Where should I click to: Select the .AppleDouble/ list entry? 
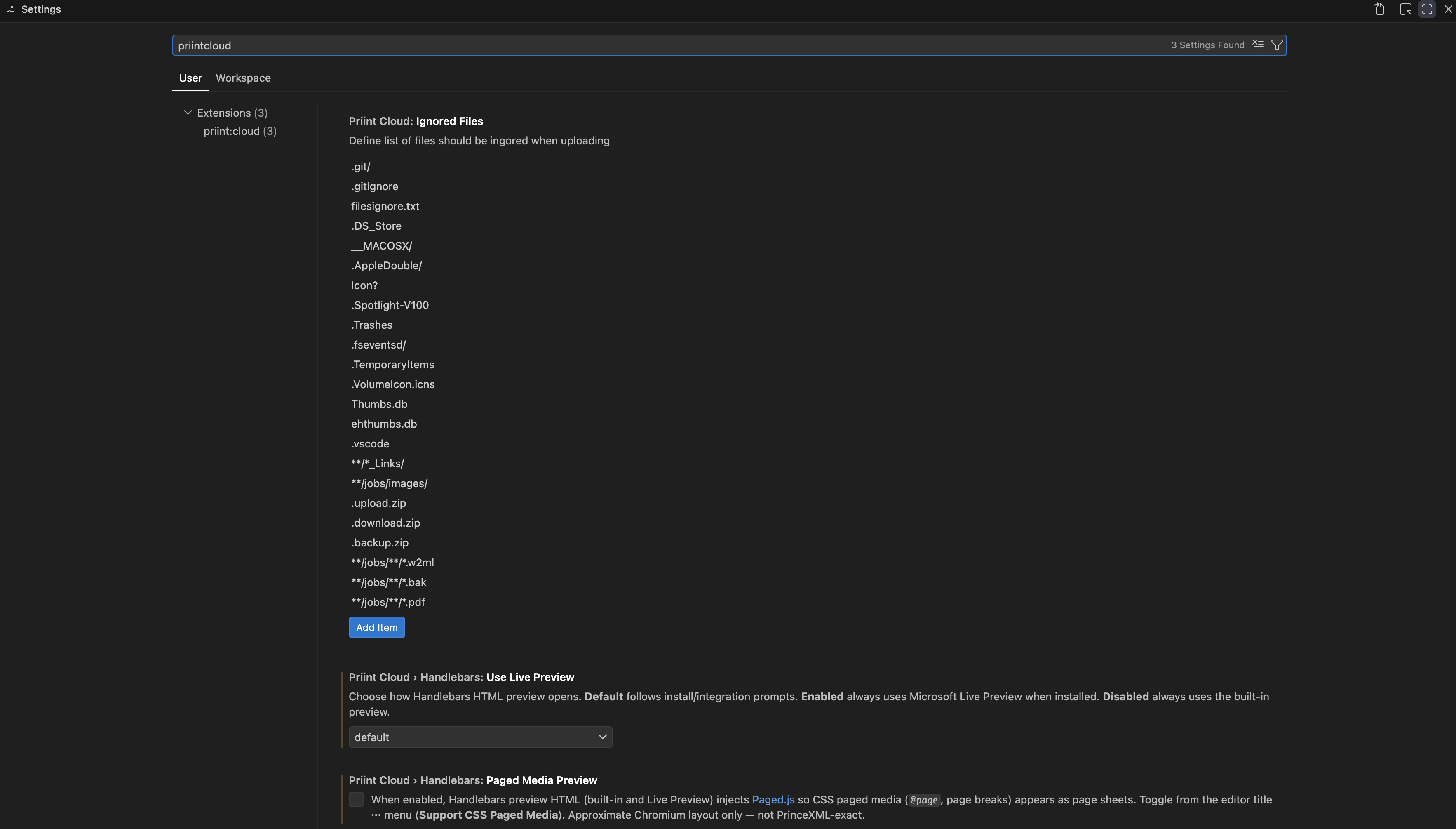(386, 265)
